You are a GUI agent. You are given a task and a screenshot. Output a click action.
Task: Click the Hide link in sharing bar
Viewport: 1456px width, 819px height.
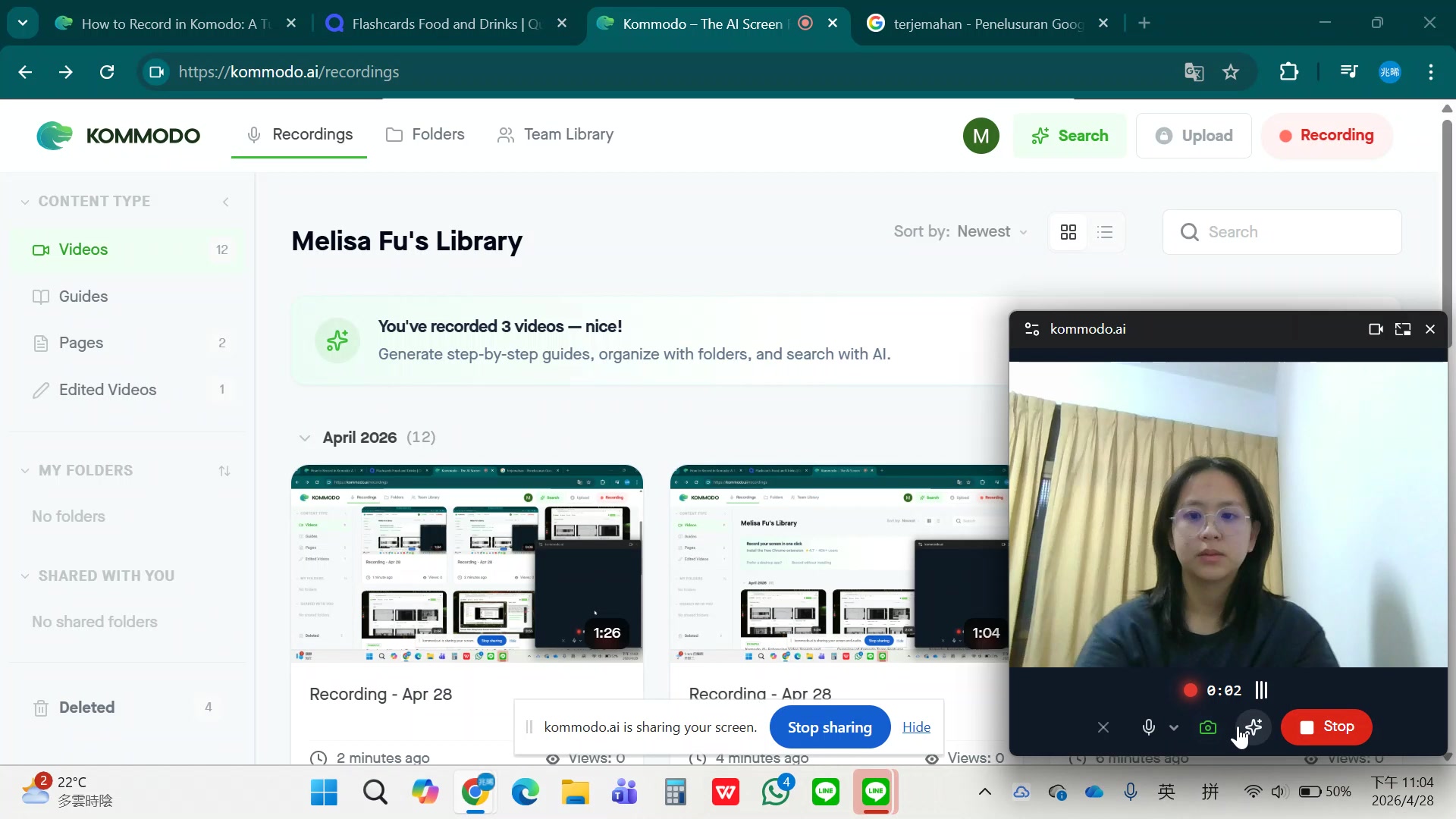[x=916, y=727]
